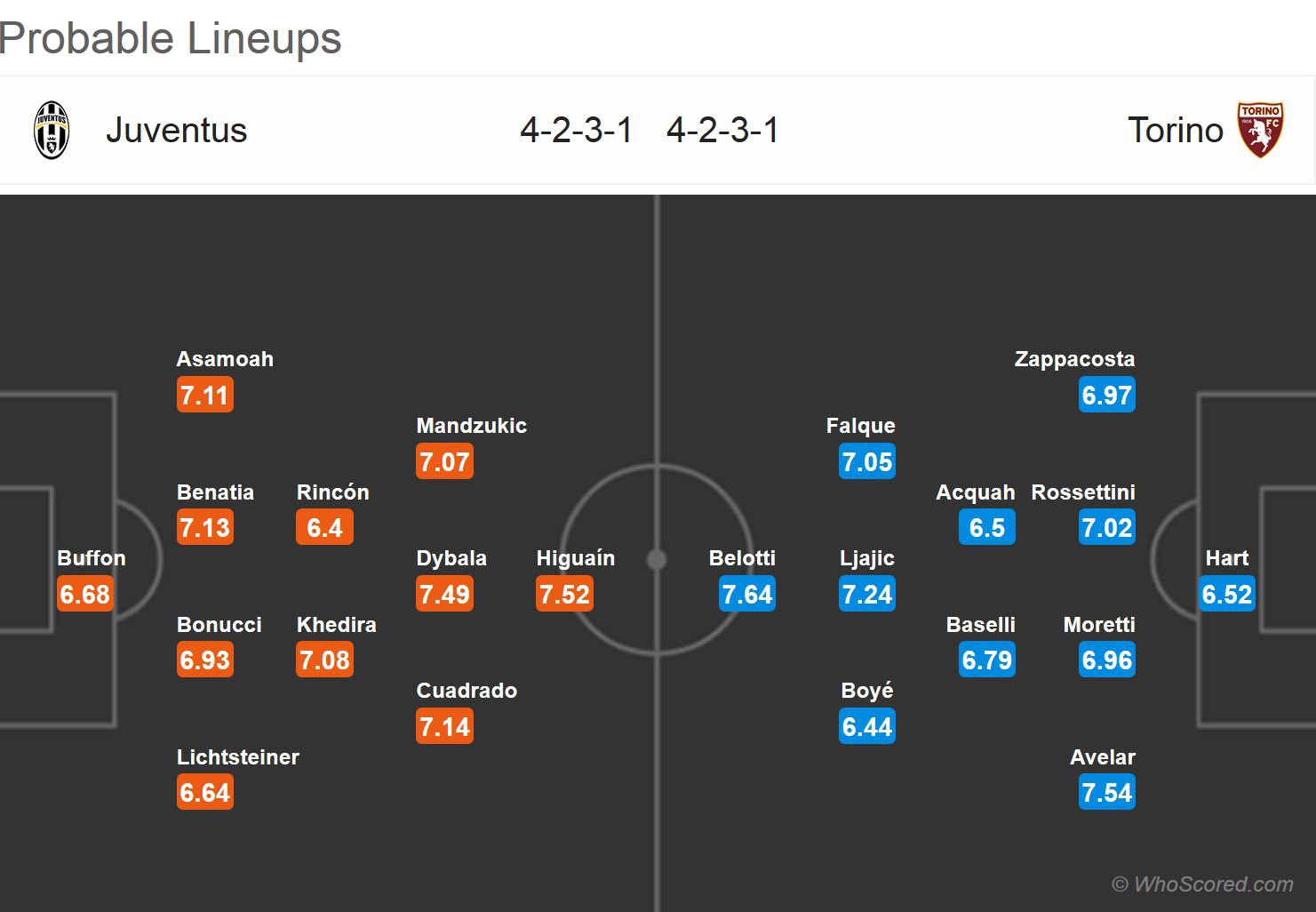This screenshot has width=1316, height=912.
Task: Select Asamoah's 7.11 rating badge
Action: [x=204, y=395]
